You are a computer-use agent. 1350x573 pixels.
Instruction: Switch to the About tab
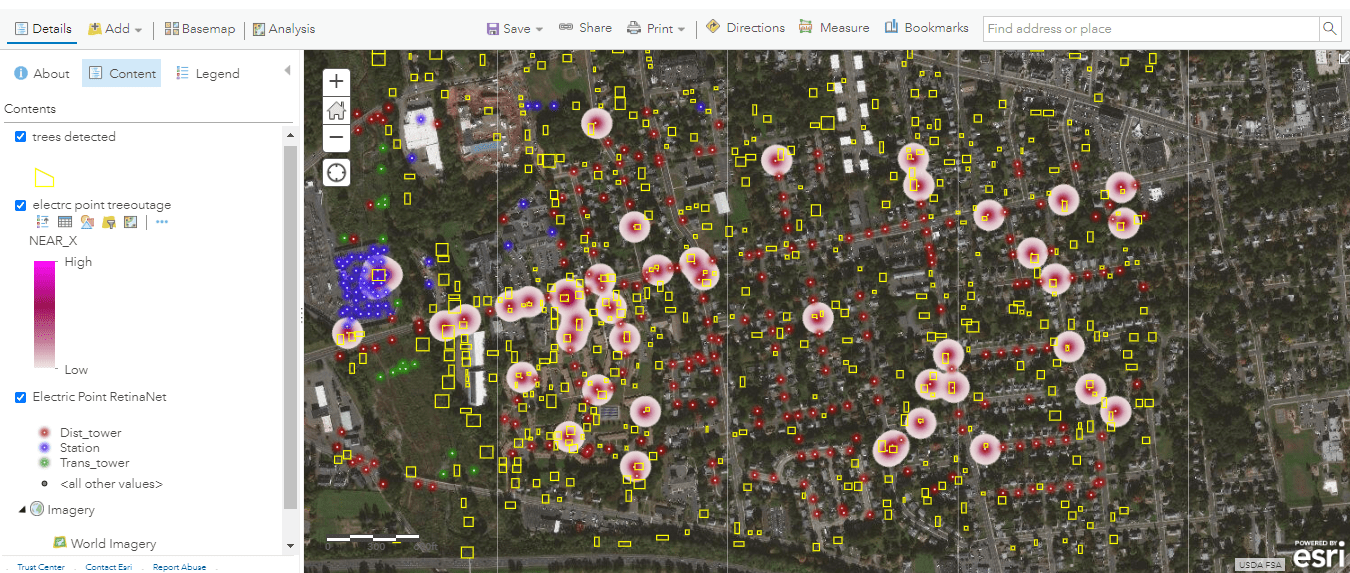(41, 73)
